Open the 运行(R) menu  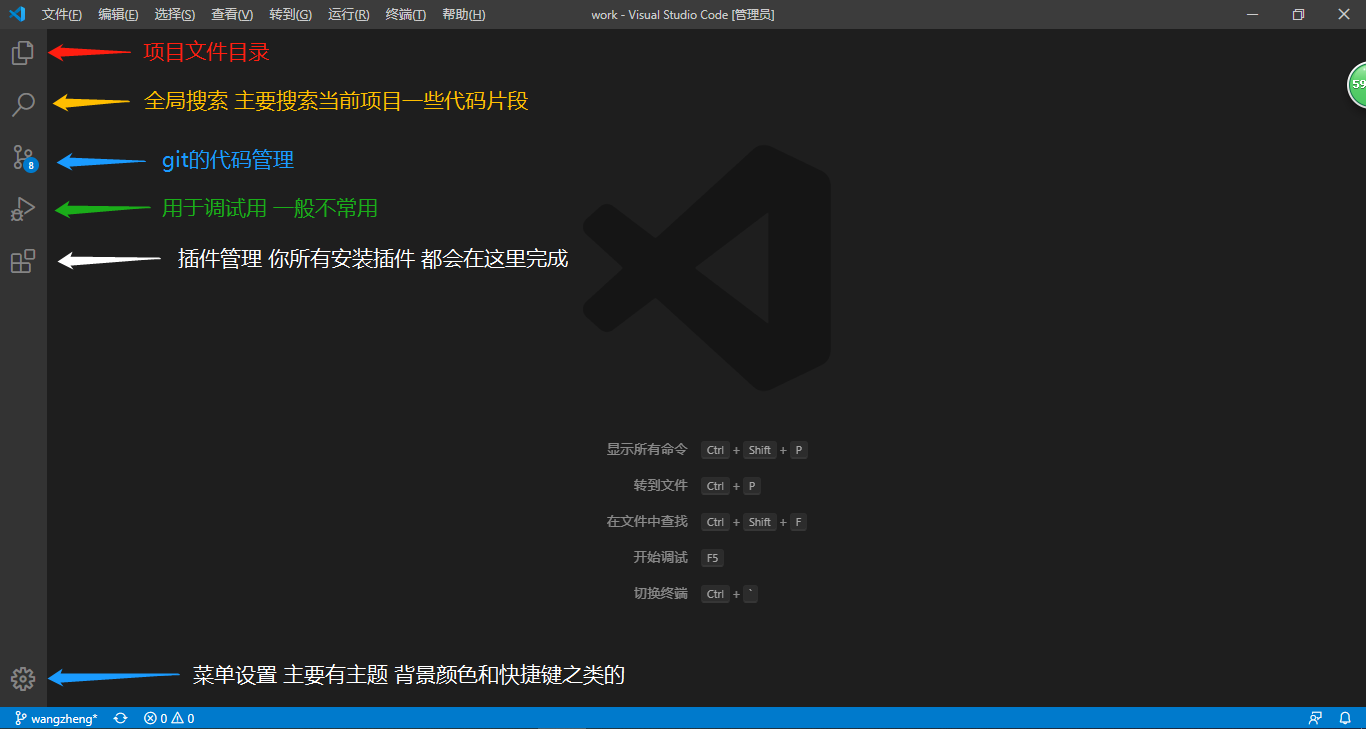click(348, 15)
